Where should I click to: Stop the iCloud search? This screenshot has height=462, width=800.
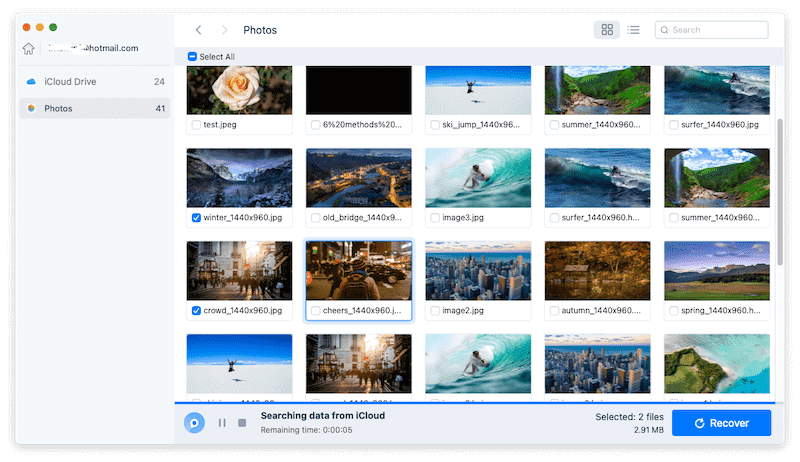[242, 423]
